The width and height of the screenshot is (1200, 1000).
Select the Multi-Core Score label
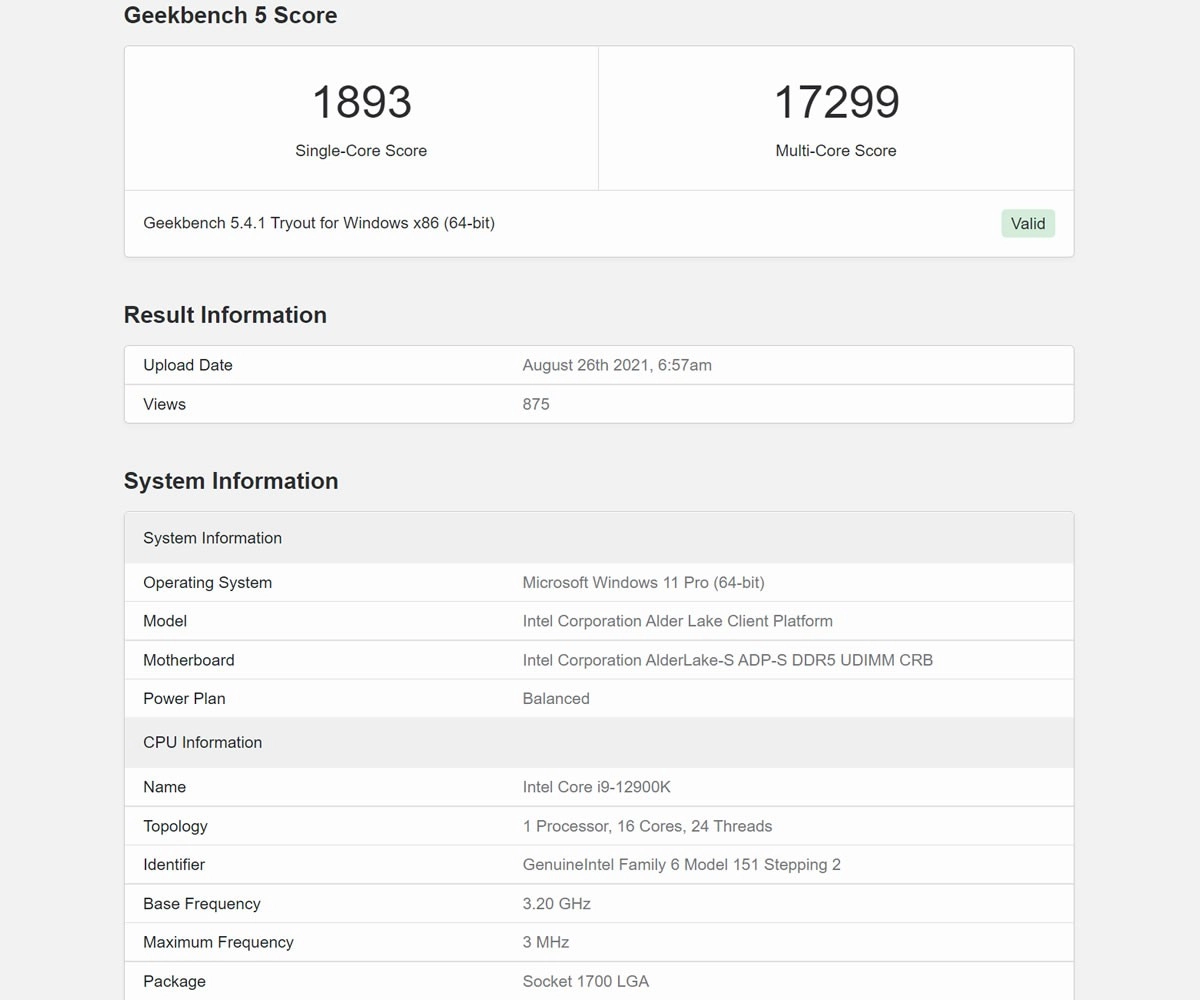coord(836,151)
